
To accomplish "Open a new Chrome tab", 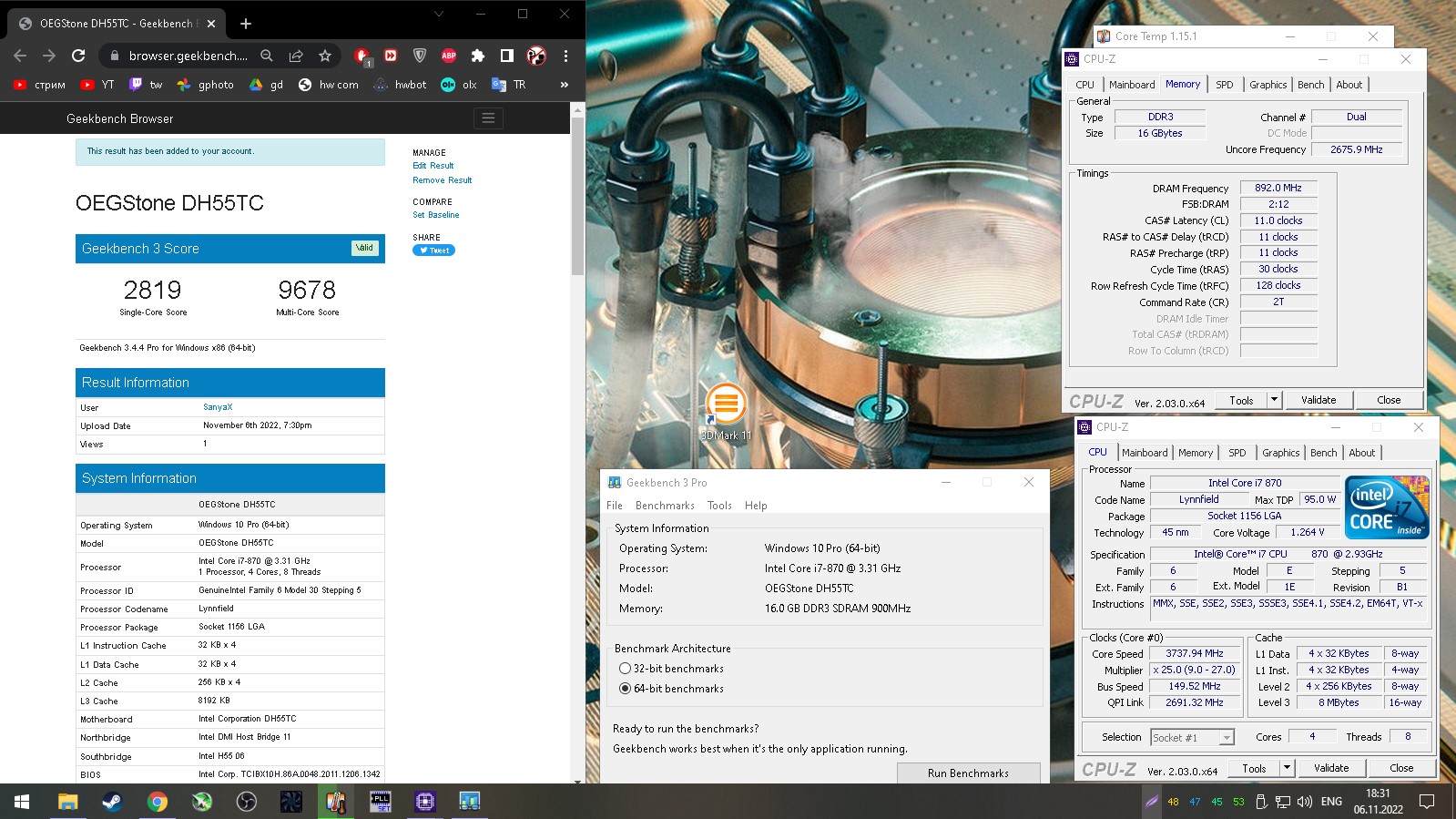I will click(246, 24).
